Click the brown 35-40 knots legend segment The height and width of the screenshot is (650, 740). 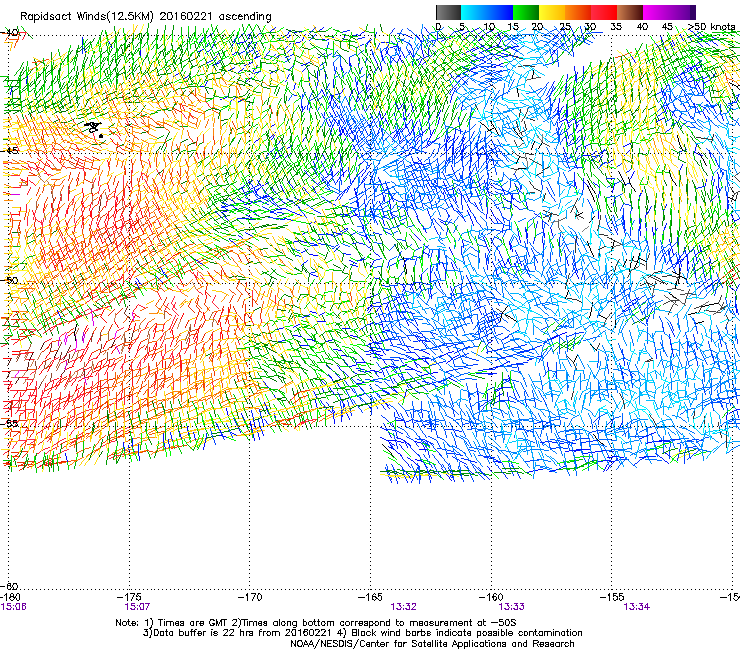click(630, 12)
